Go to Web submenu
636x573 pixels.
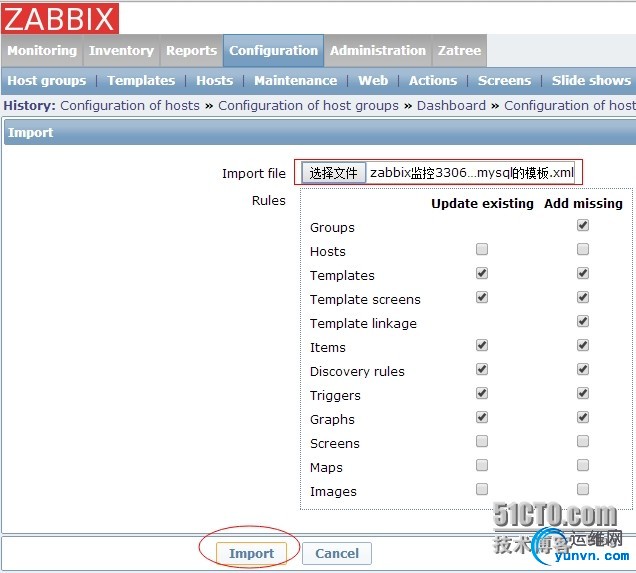[x=373, y=81]
